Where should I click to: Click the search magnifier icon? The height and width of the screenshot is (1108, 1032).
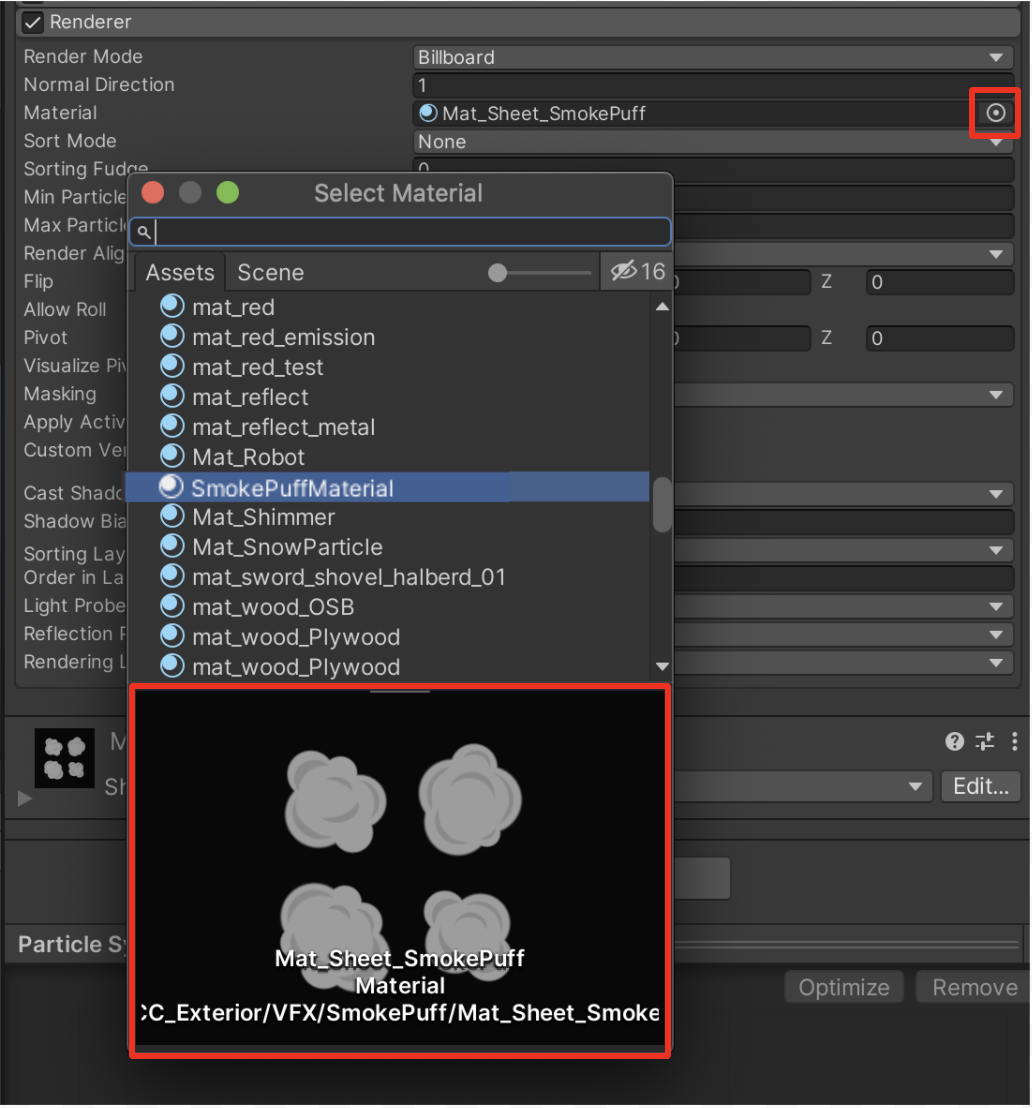(144, 232)
